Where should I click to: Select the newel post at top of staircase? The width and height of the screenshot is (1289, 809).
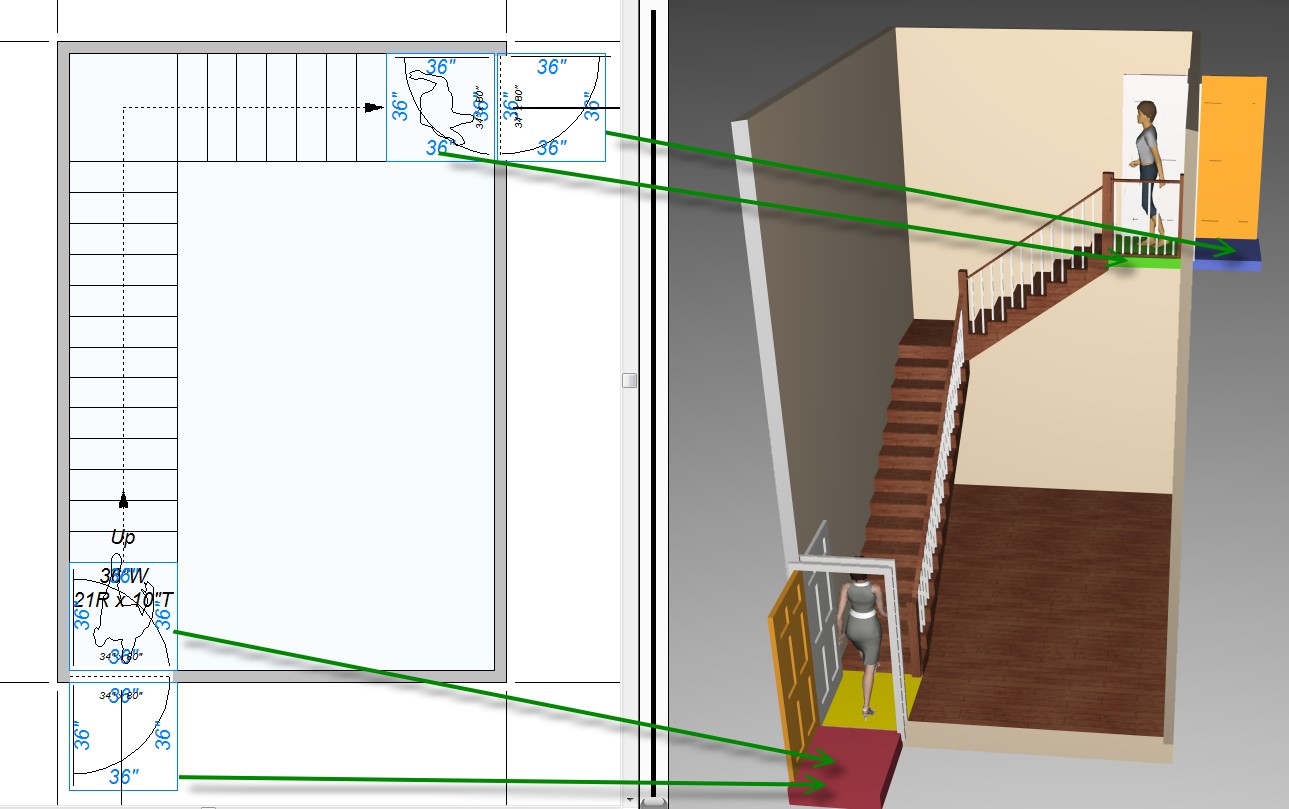[1108, 213]
